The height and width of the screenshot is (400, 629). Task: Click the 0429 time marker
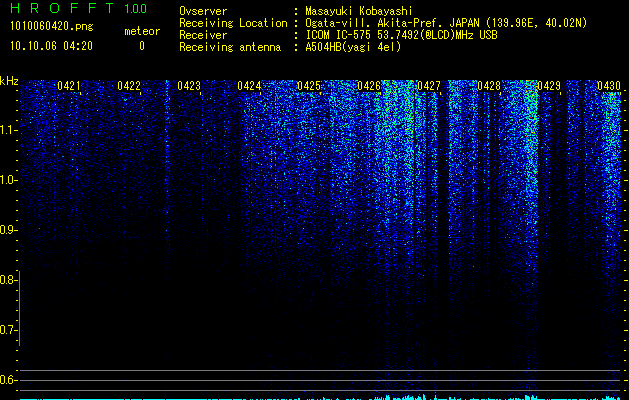(549, 86)
